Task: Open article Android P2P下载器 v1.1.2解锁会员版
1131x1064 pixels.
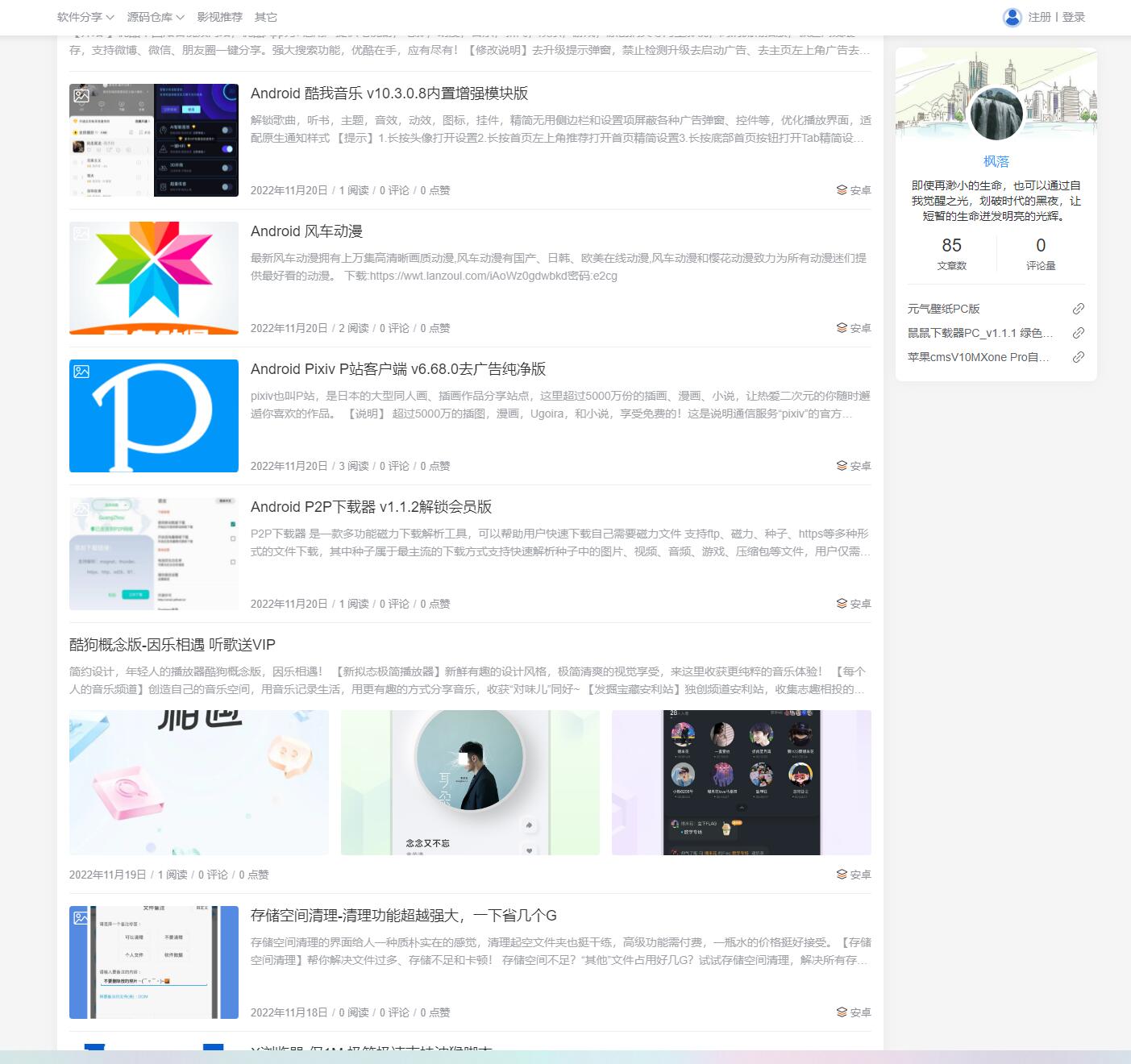Action: pos(371,507)
